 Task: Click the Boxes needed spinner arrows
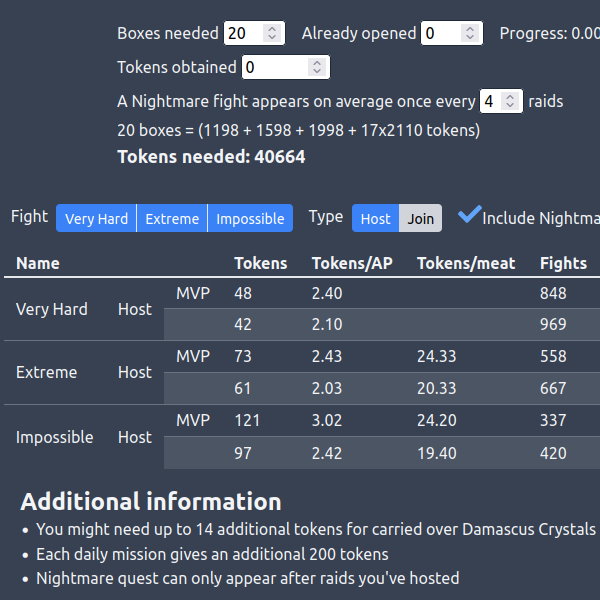click(271, 33)
